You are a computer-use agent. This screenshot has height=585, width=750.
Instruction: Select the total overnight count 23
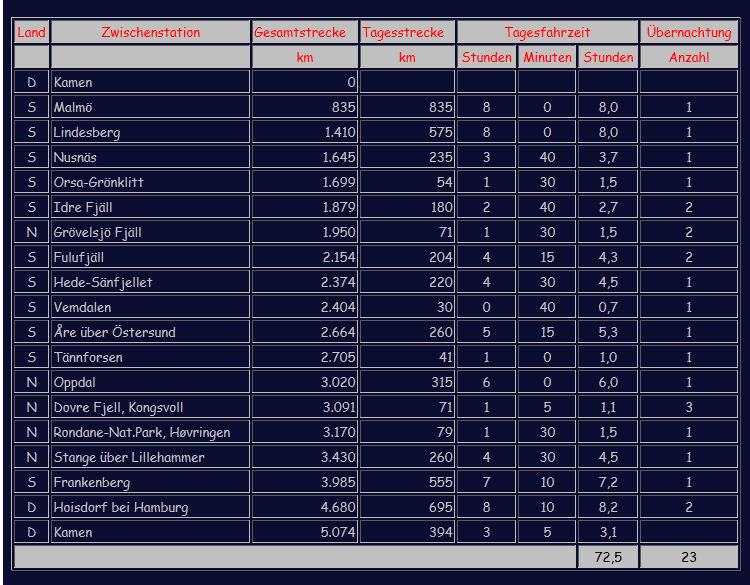tap(689, 557)
